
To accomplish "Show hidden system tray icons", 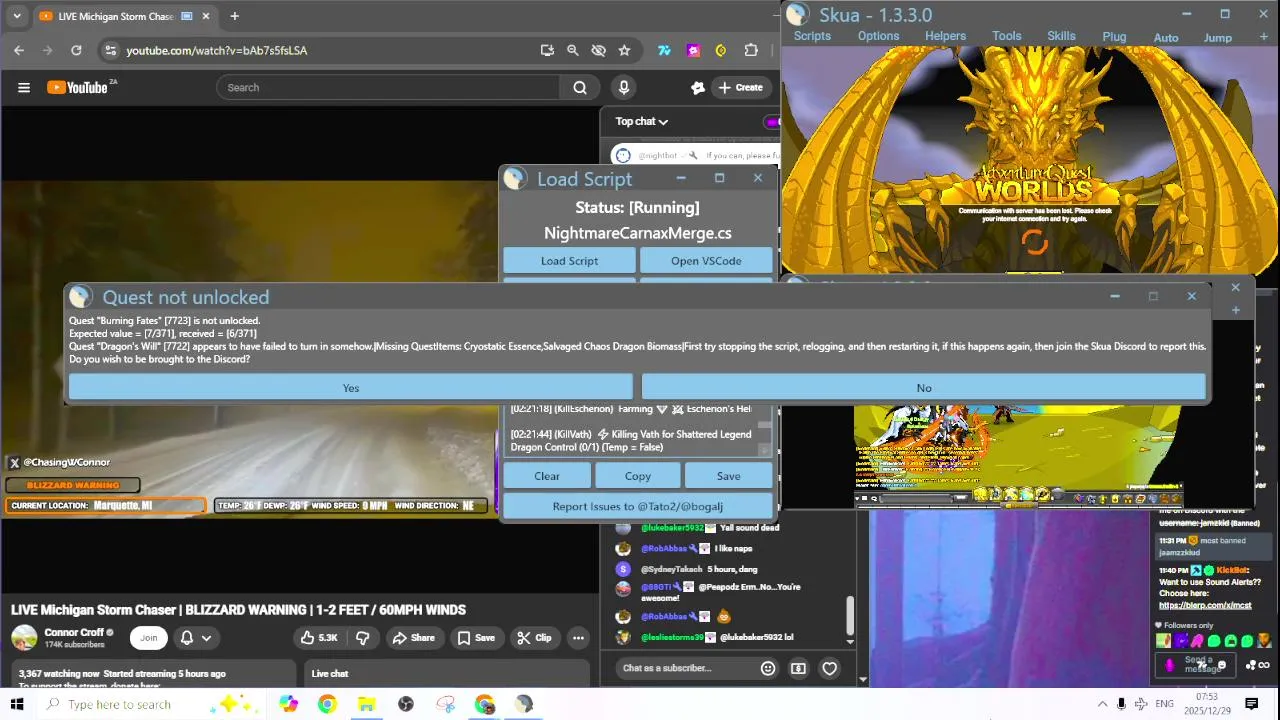I will (1102, 704).
